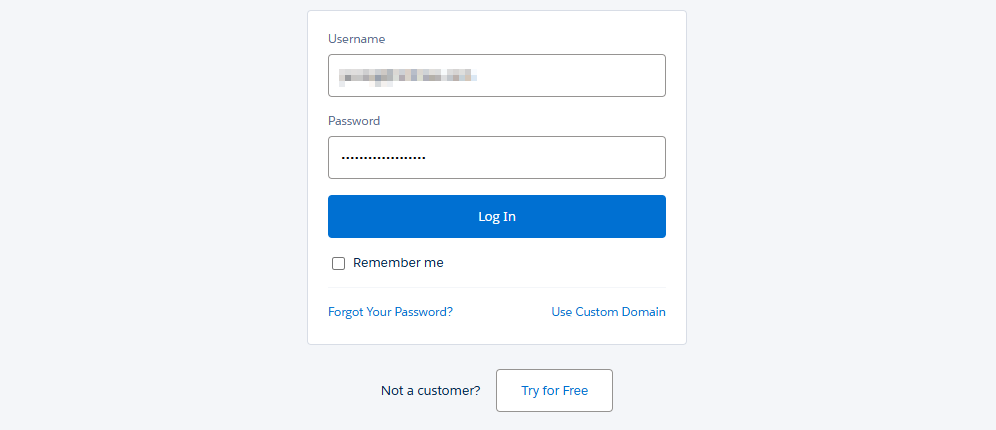Image resolution: width=996 pixels, height=430 pixels.
Task: Click the divider line below Remember me
Action: click(x=497, y=288)
